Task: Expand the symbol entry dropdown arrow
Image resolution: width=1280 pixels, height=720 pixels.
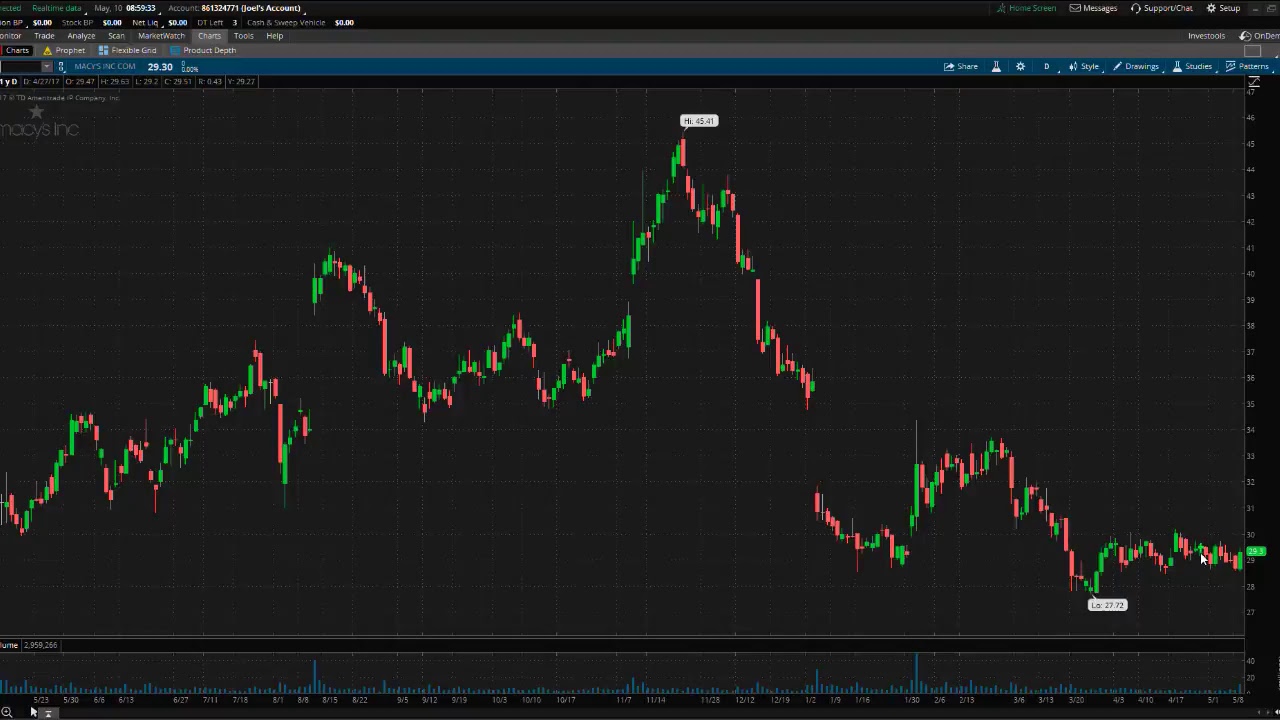Action: (46, 67)
